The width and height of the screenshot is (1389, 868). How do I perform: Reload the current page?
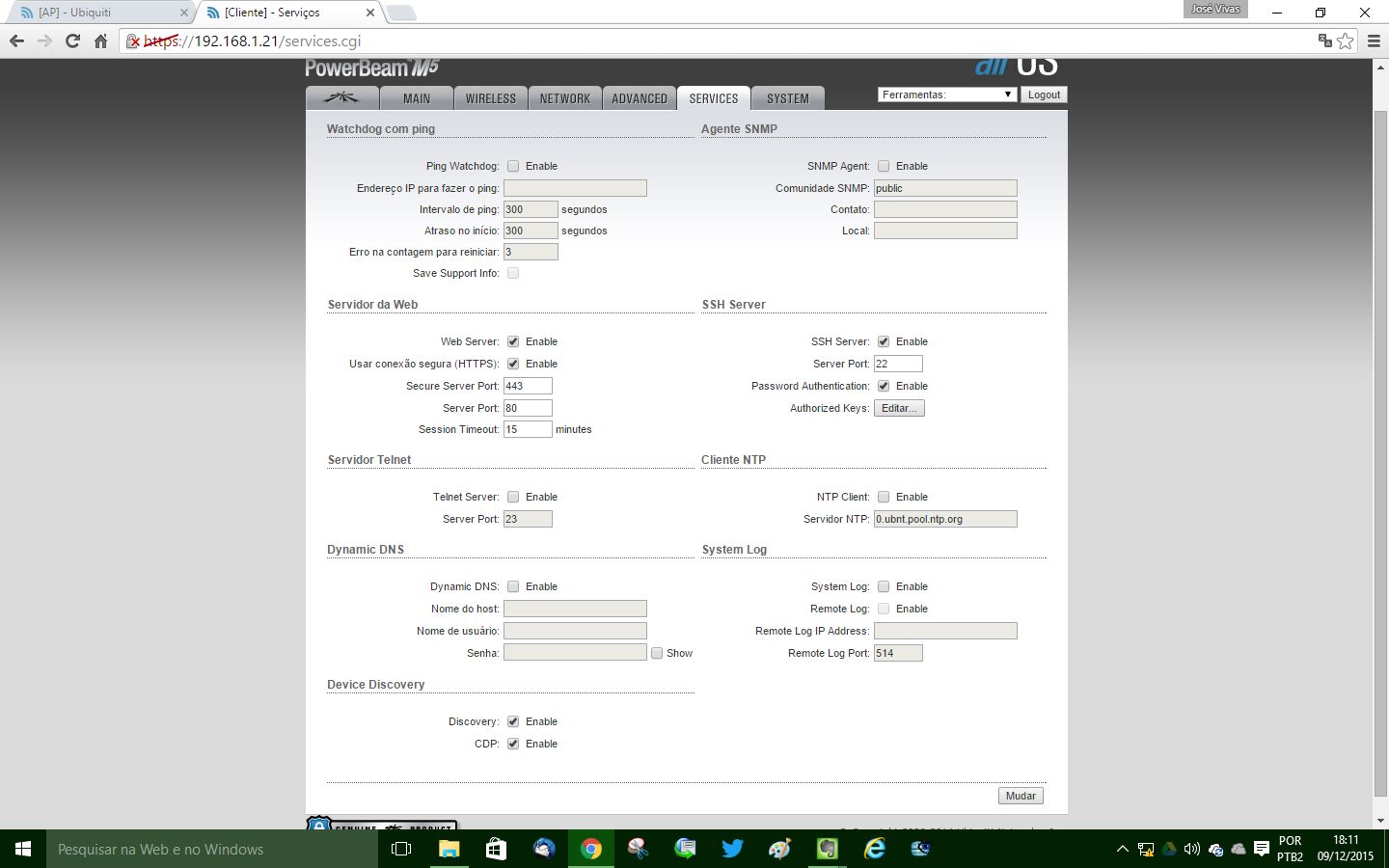click(x=72, y=41)
